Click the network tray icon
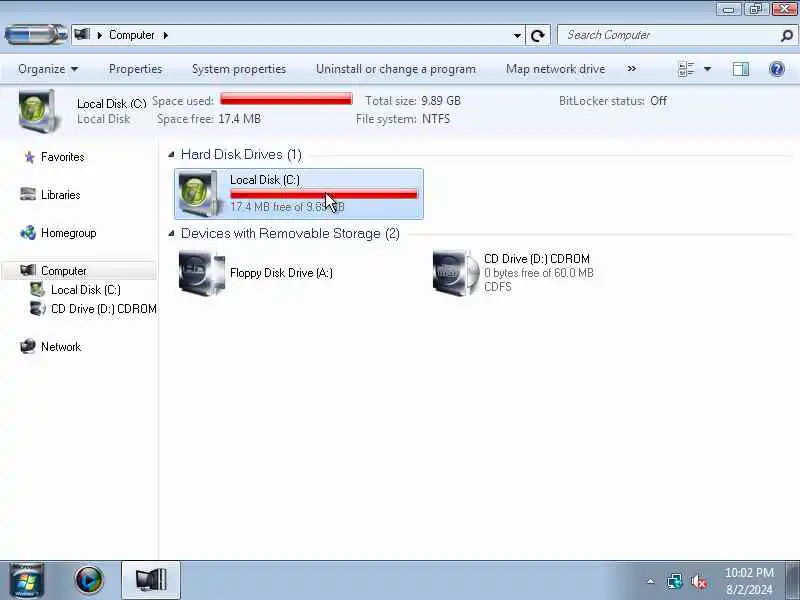Viewport: 800px width, 600px height. pos(674,581)
